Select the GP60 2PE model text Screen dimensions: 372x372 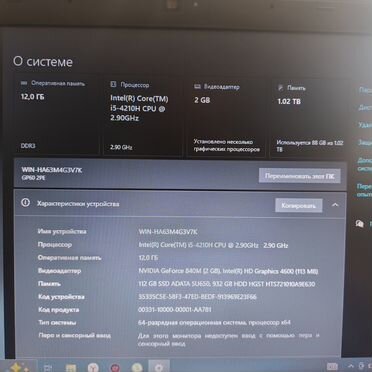33,178
